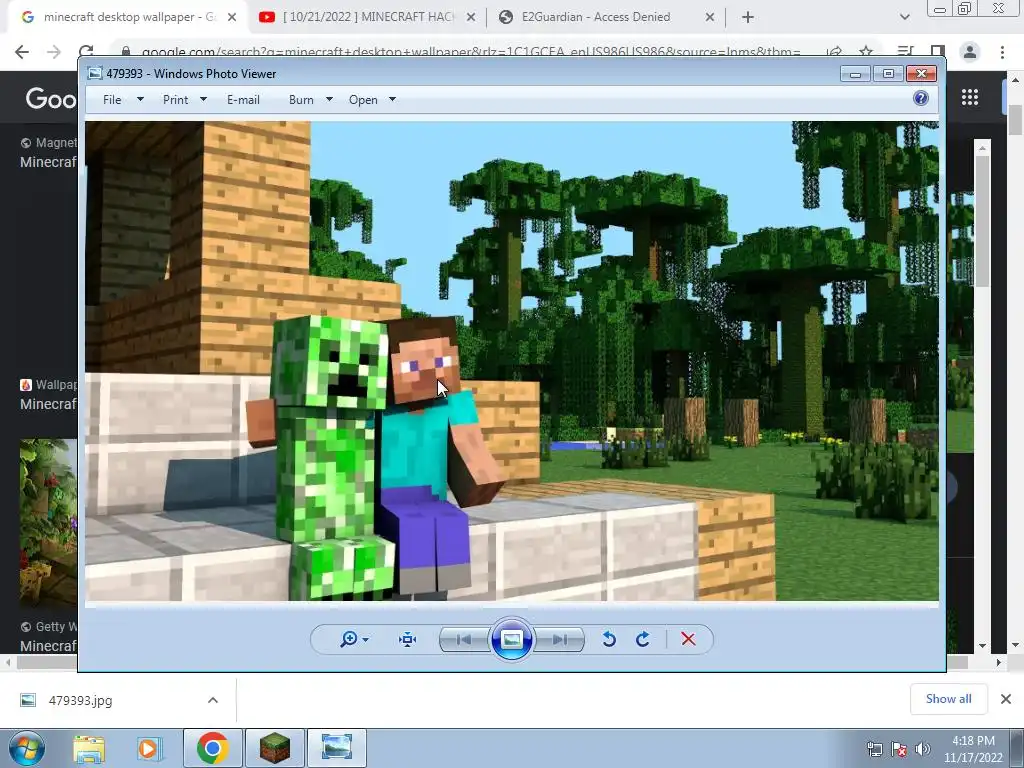The image size is (1024, 768).
Task: Expand the File menu dropdown arrow
Action: [x=140, y=99]
